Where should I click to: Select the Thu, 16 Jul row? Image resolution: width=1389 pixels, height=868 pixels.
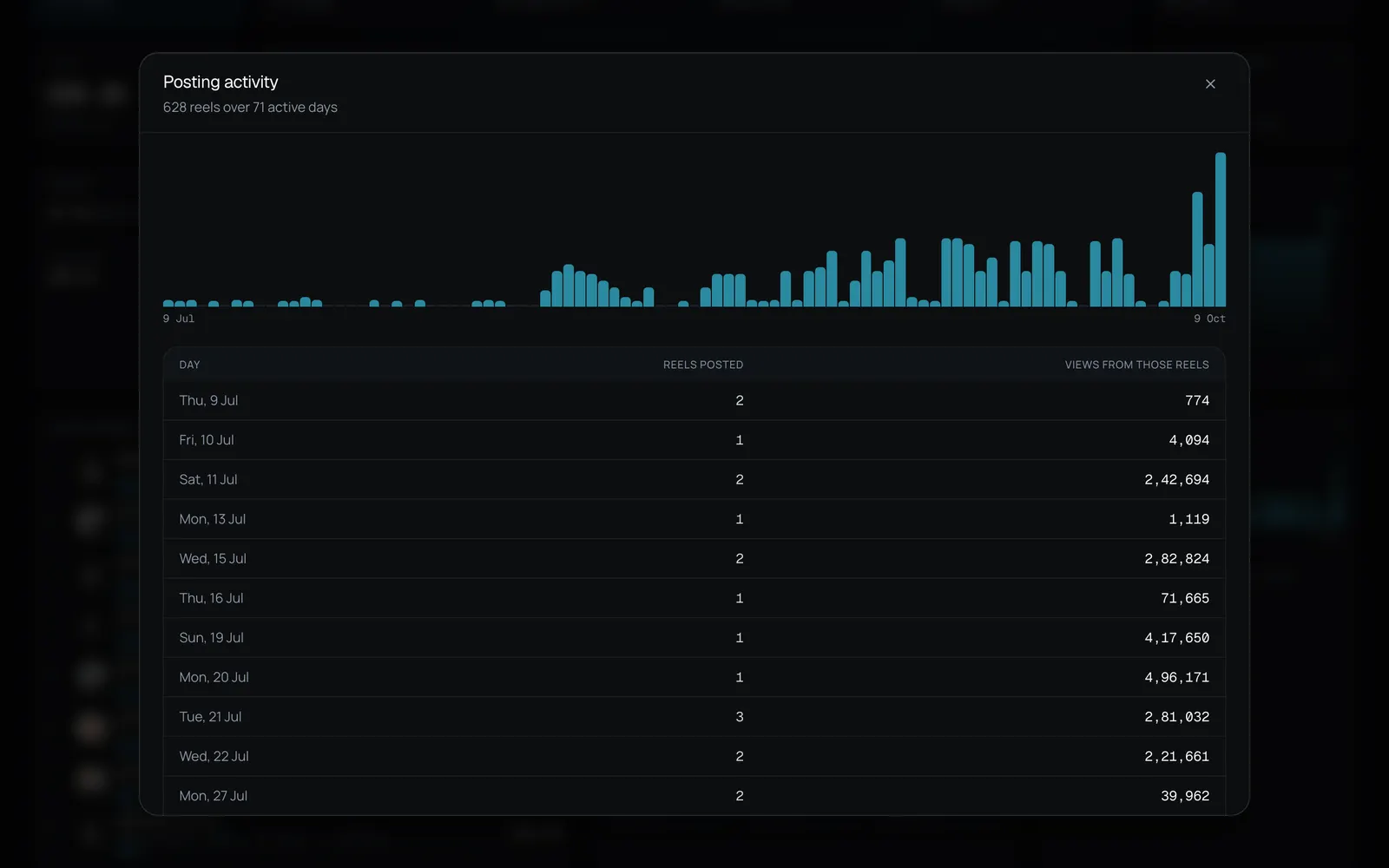694,598
